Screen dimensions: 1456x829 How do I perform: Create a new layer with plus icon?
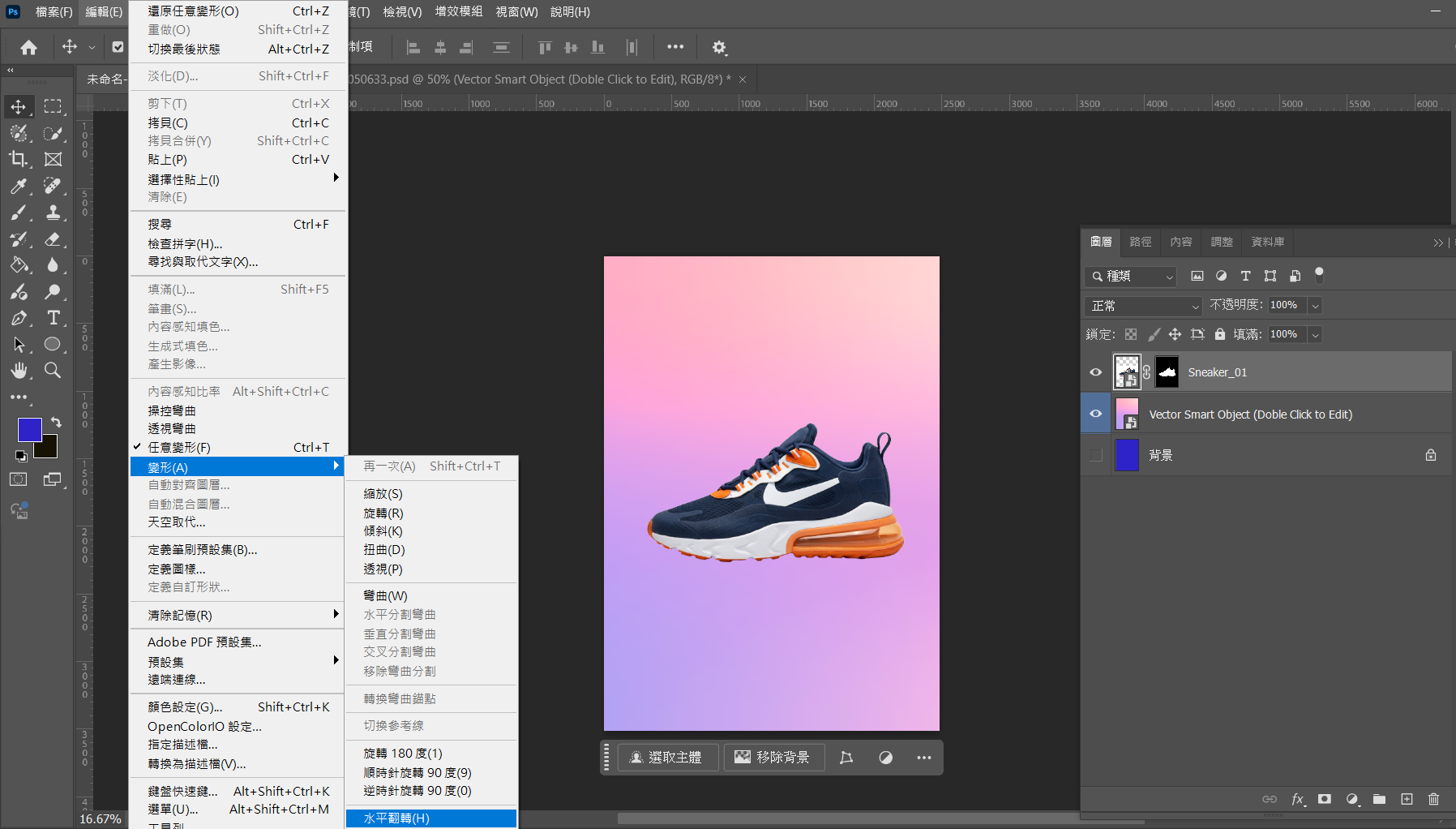pos(1407,799)
